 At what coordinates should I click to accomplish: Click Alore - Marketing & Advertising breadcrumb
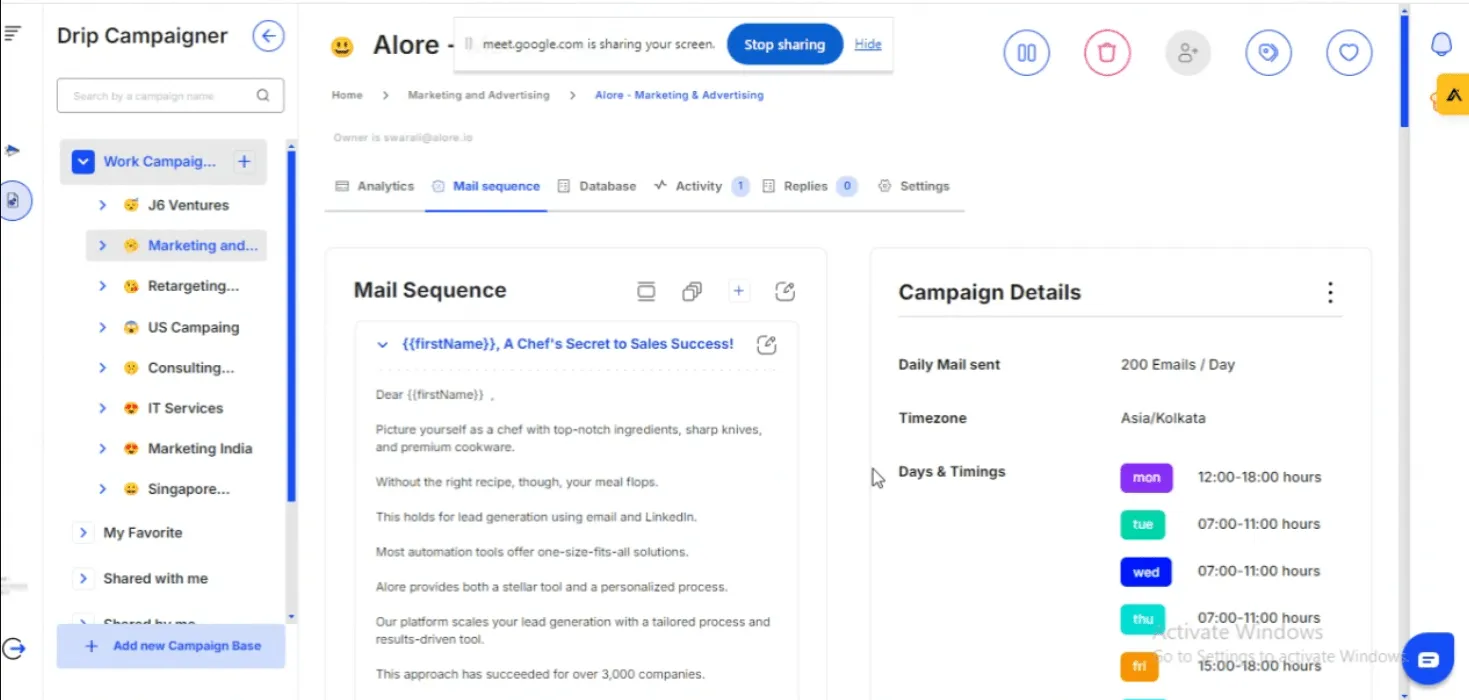coord(679,95)
